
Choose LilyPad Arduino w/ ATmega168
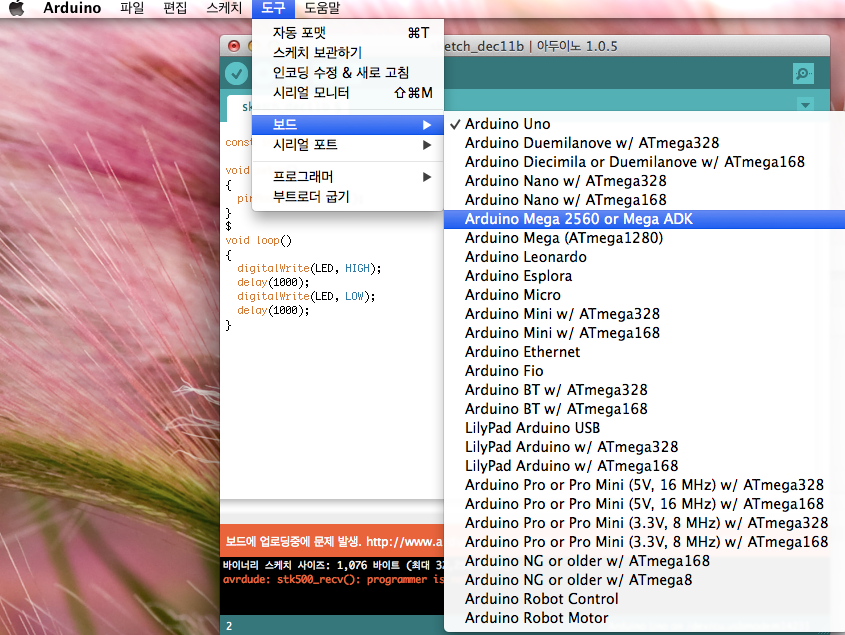[645, 466]
